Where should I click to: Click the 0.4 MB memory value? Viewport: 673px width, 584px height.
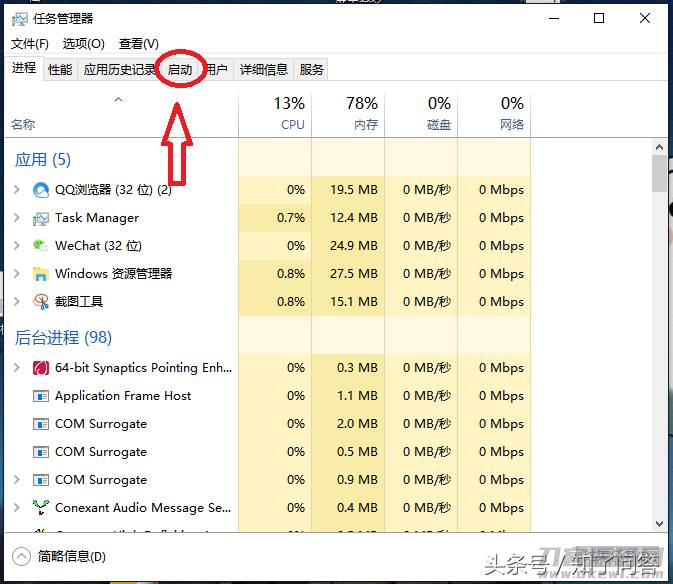pyautogui.click(x=357, y=508)
